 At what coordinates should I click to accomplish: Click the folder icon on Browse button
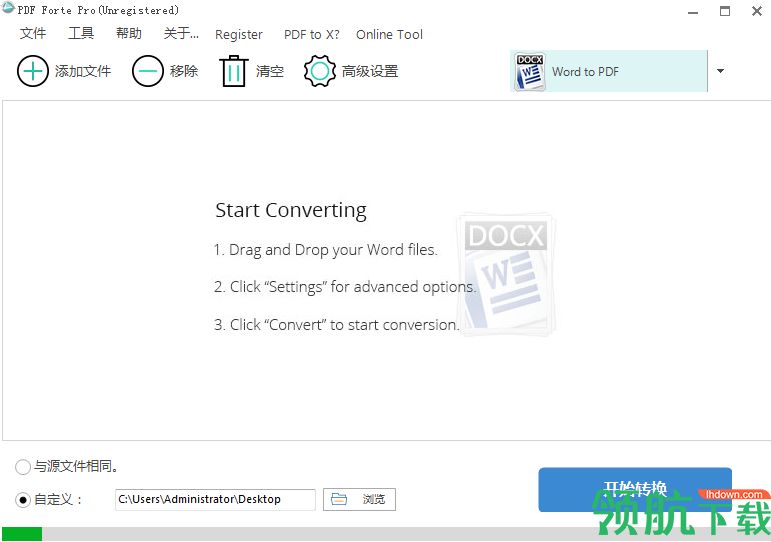(x=339, y=499)
